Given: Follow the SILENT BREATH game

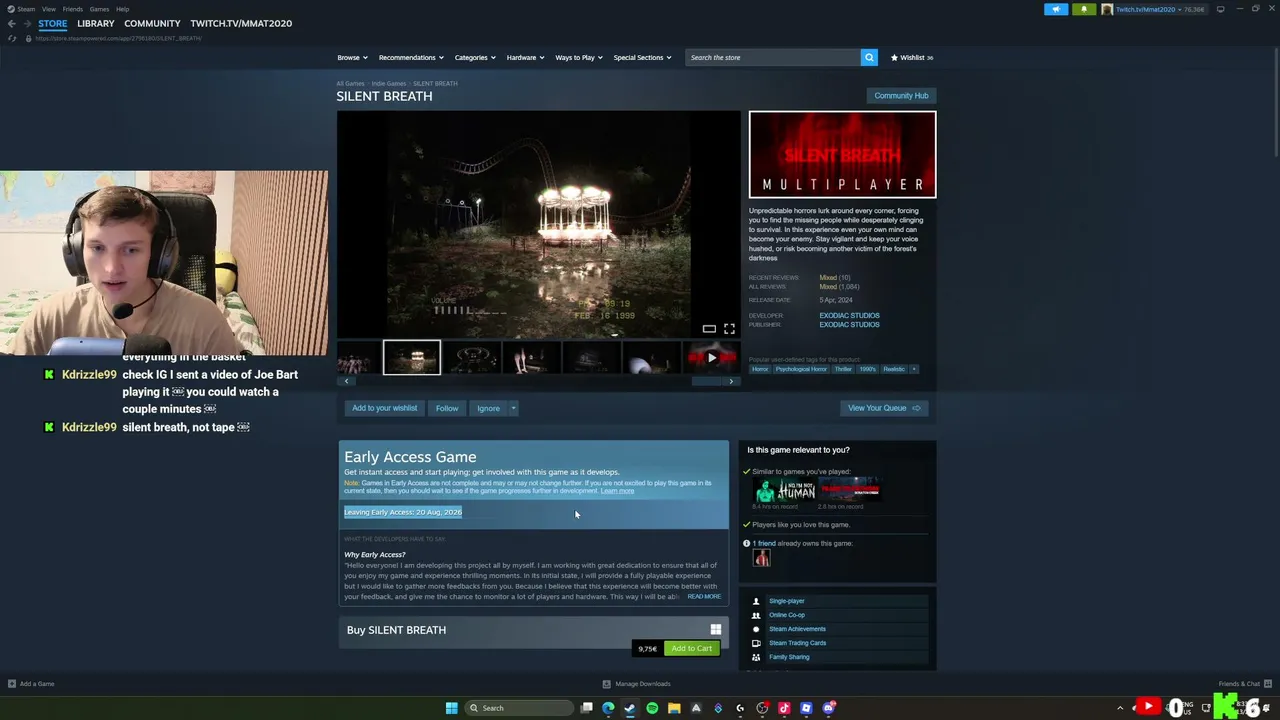Looking at the screenshot, I should tap(447, 408).
